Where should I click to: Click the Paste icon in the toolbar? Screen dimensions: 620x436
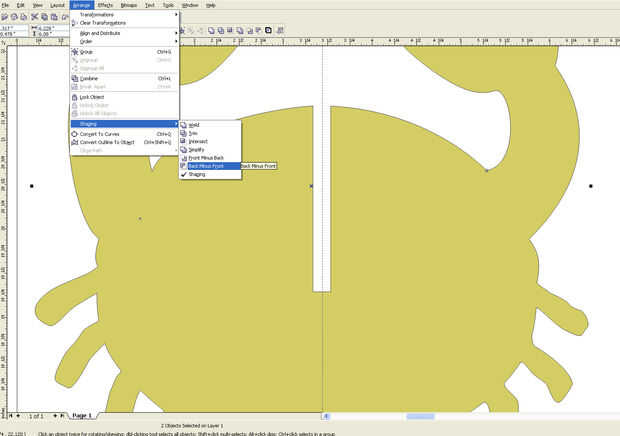[x=54, y=17]
